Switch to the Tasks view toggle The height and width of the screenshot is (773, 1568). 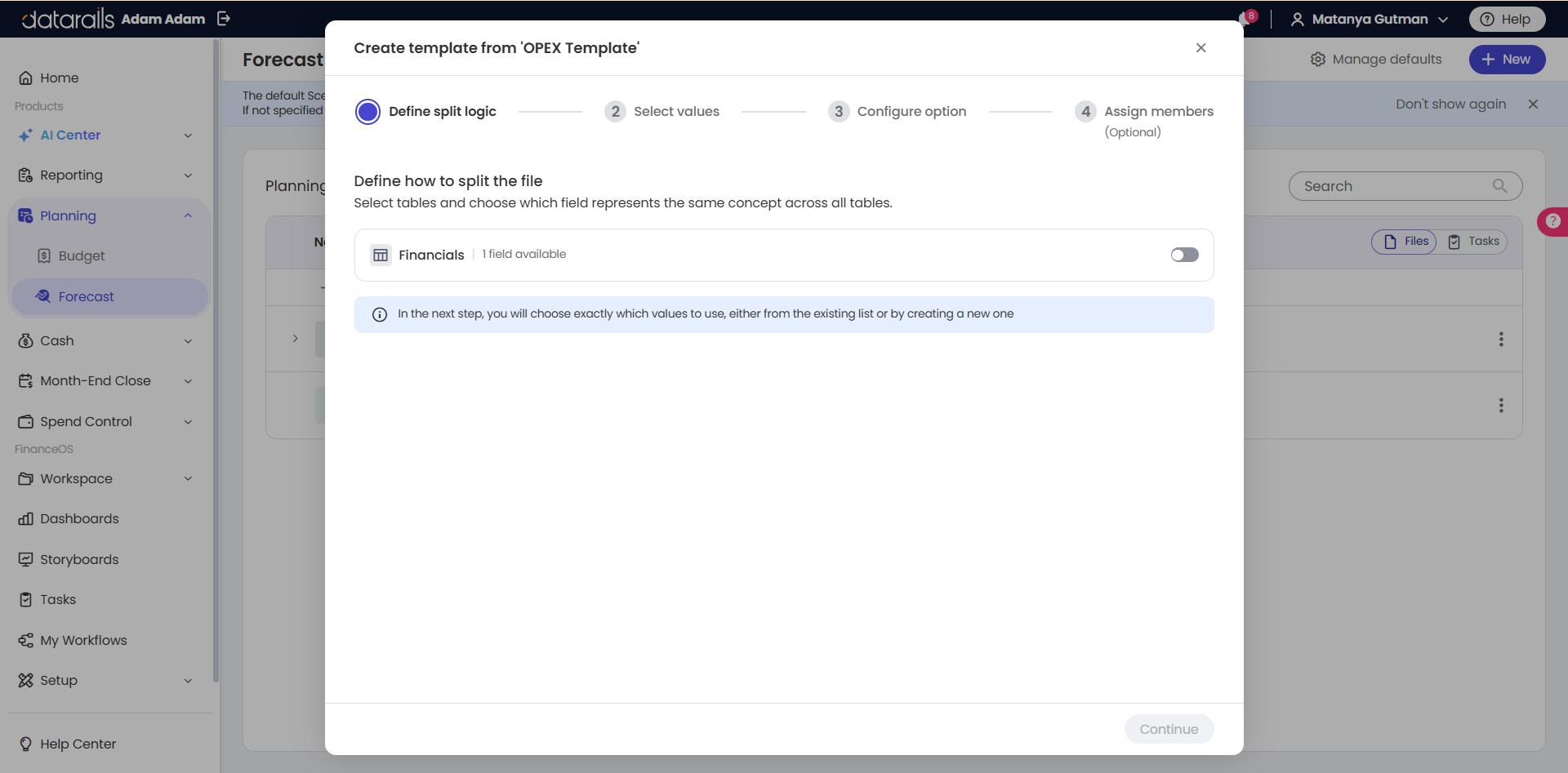(x=1472, y=242)
